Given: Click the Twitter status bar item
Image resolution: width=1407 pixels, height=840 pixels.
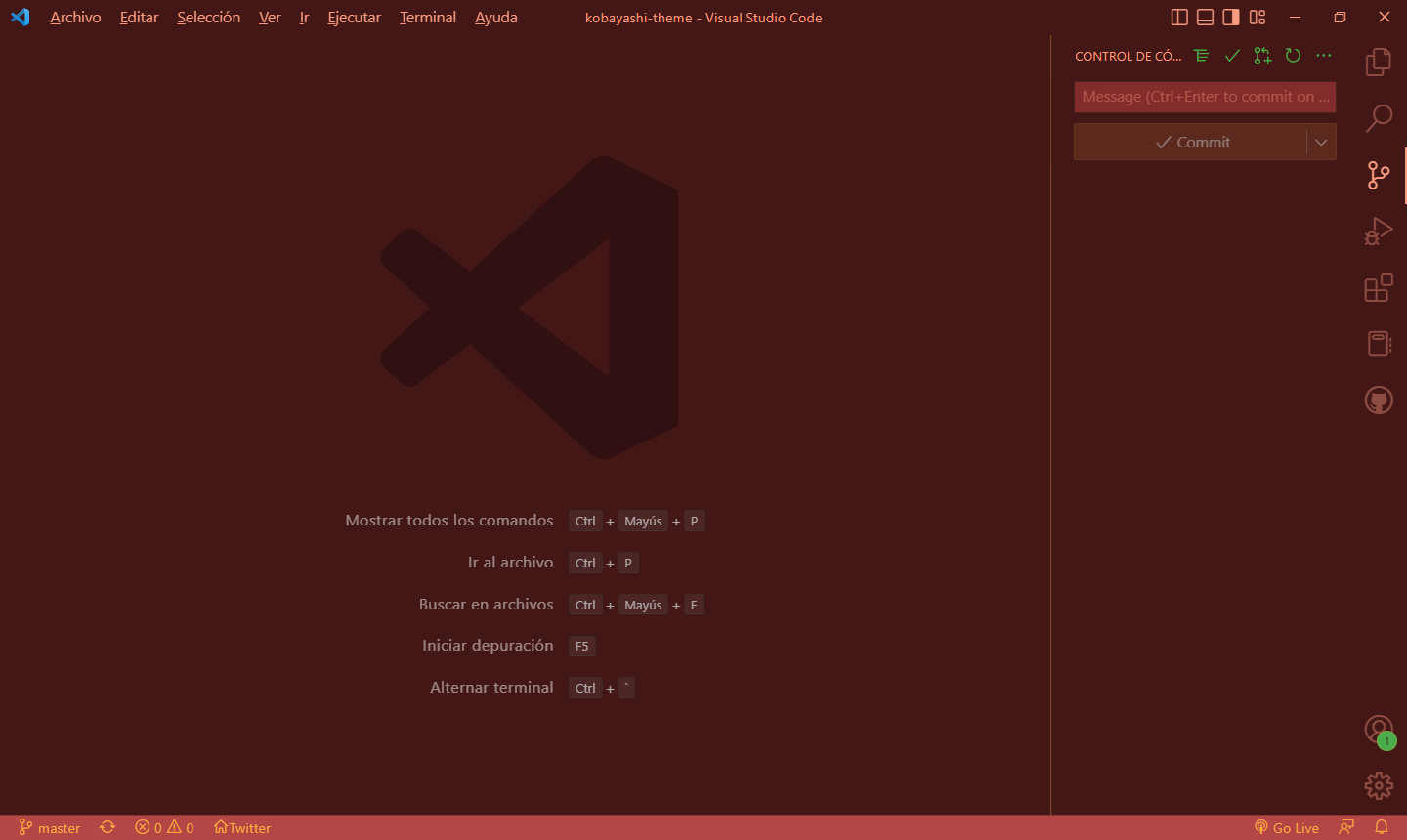Looking at the screenshot, I should 242,827.
